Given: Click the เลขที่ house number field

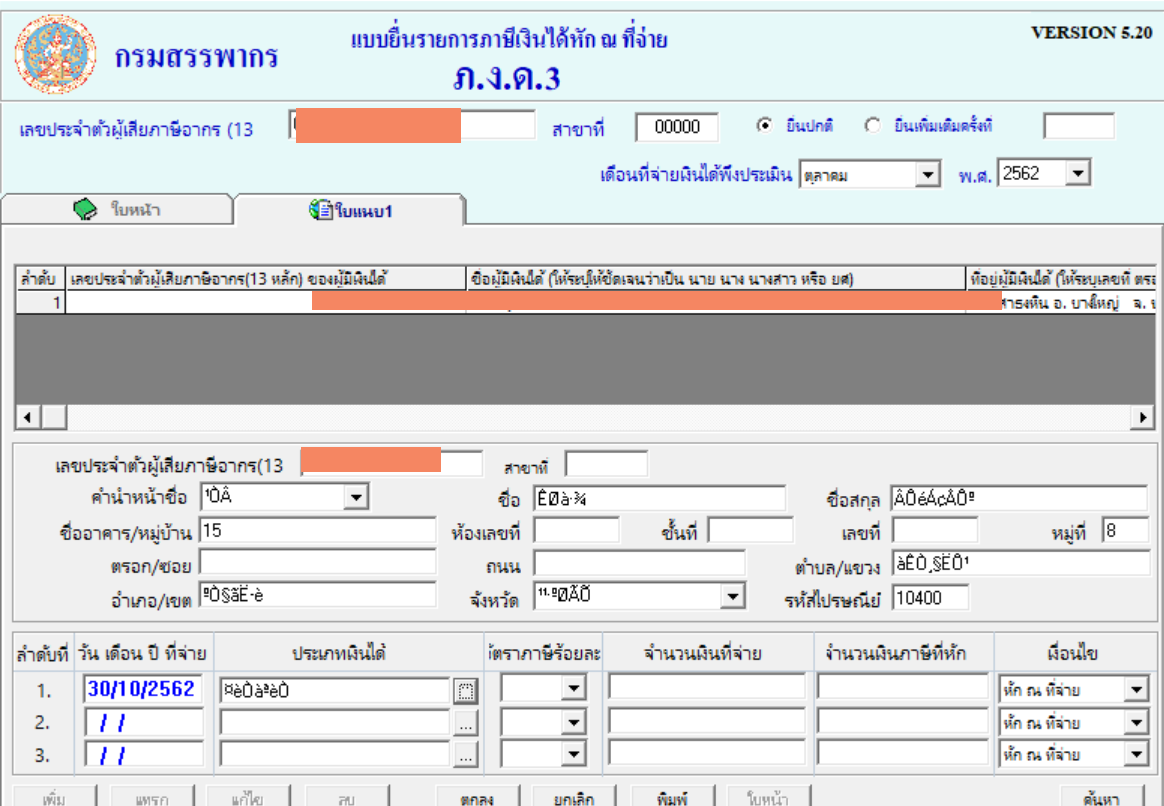Looking at the screenshot, I should click(x=935, y=531).
